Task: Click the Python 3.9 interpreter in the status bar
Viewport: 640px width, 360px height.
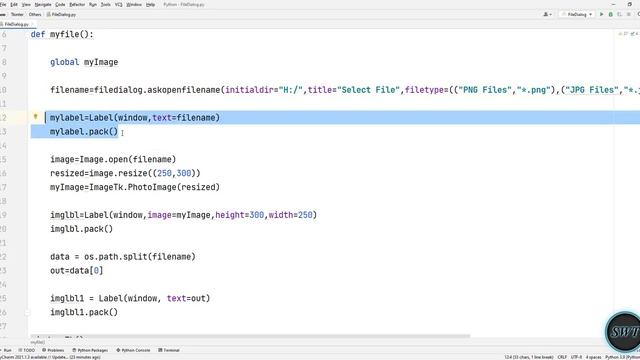Action: click(x=622, y=357)
